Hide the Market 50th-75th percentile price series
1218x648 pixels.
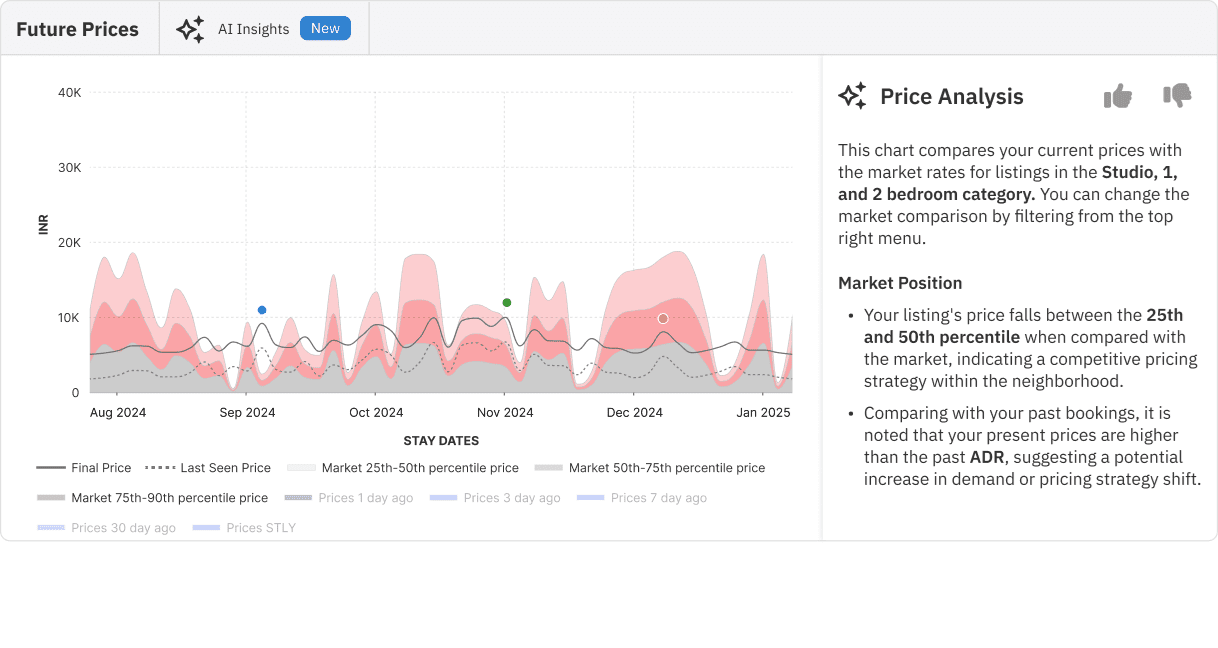[x=650, y=468]
